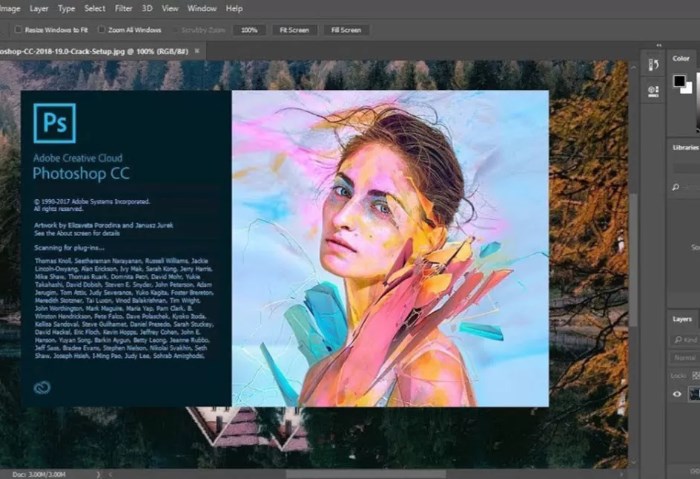Switch to the Libraries panel tab

click(x=685, y=147)
